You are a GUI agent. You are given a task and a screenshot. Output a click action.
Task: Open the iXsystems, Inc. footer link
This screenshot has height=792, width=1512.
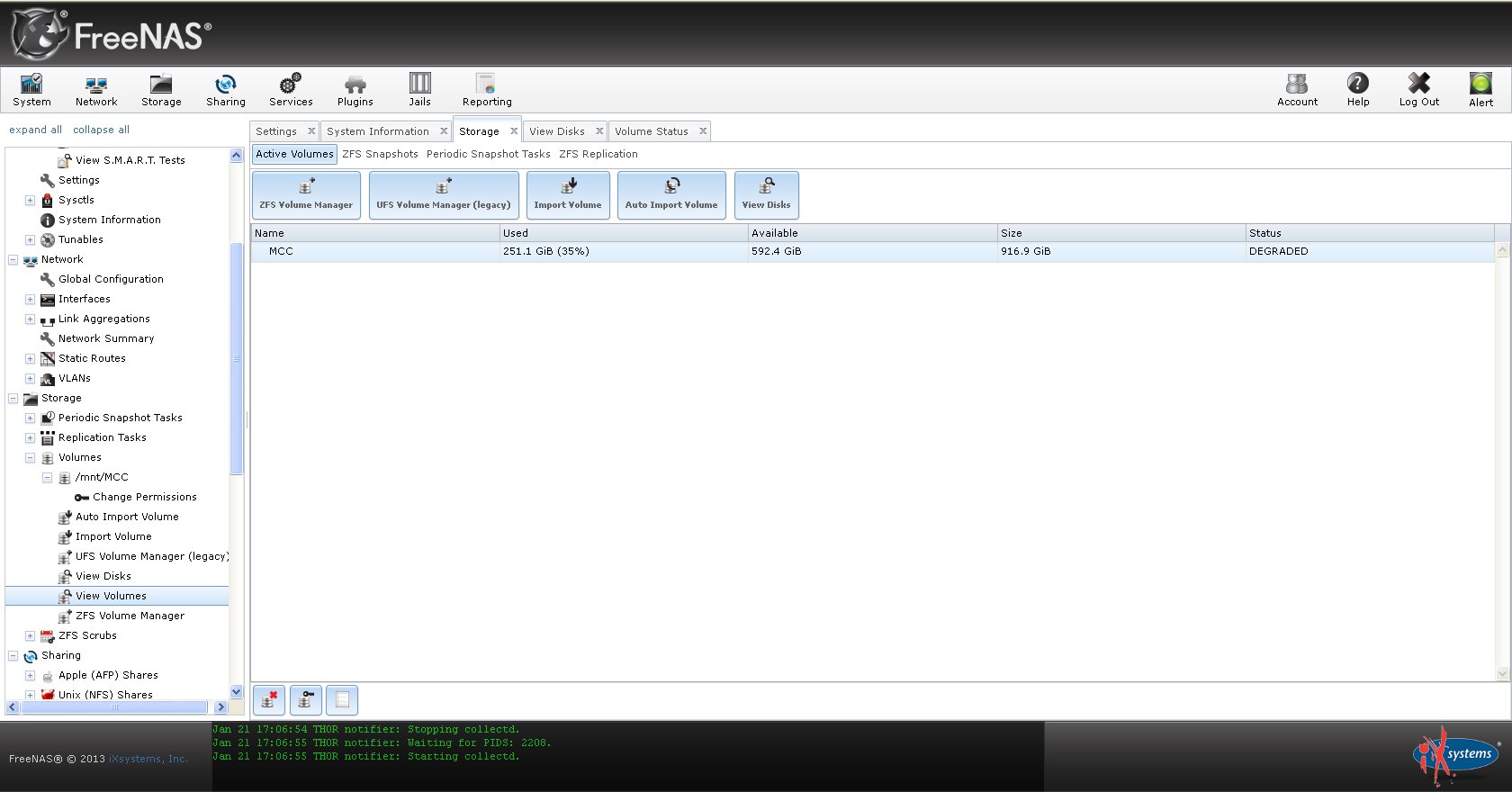(x=148, y=759)
